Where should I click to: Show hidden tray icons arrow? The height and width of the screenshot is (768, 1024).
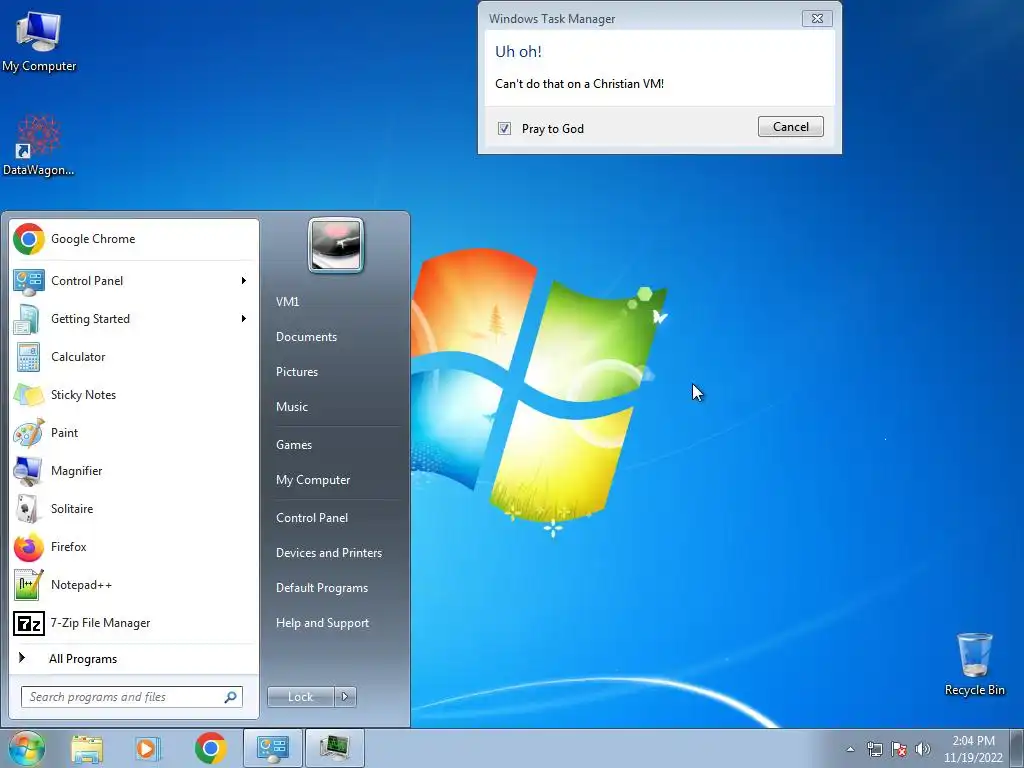[850, 749]
